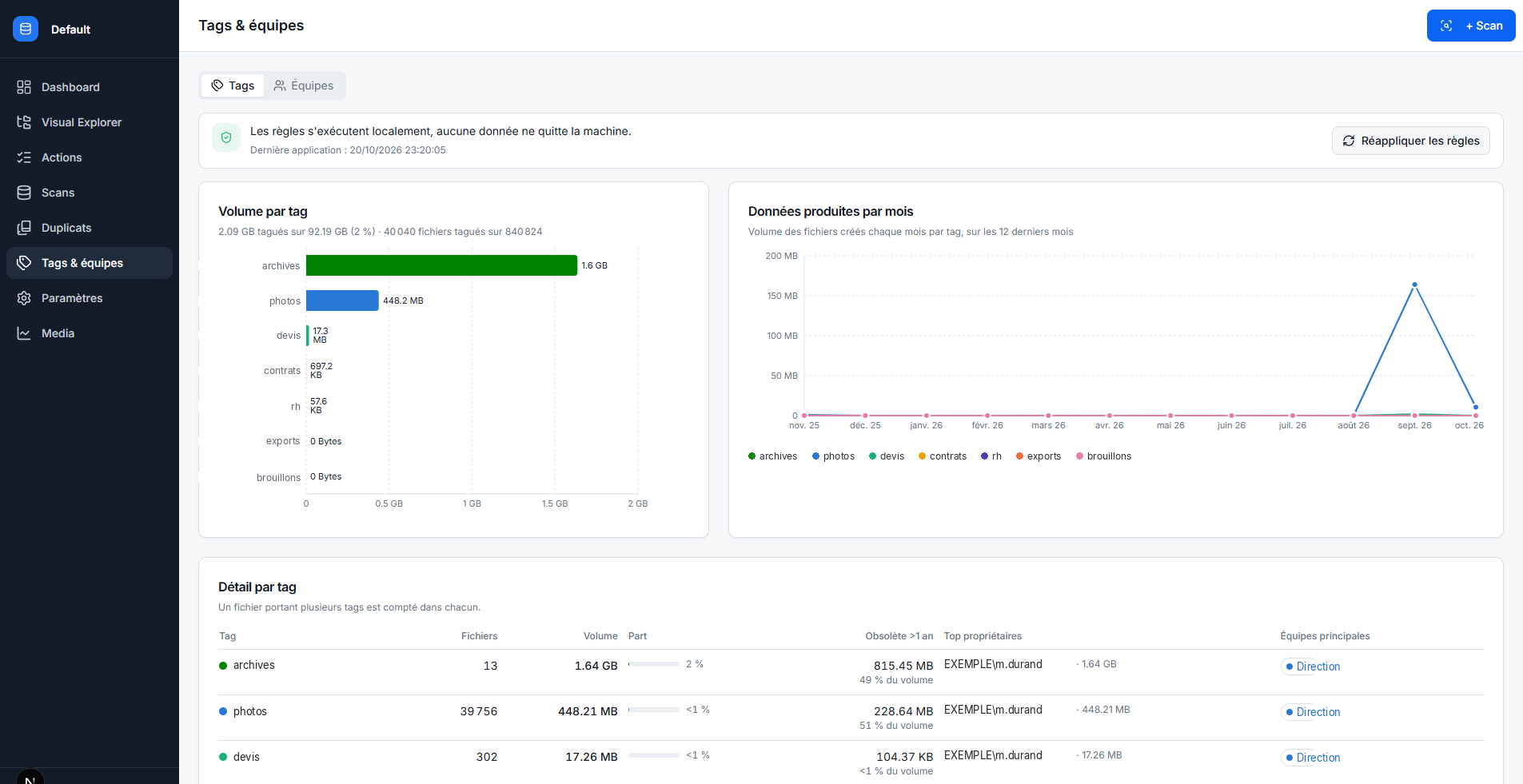
Task: Click the 815.45 MB obsolete value
Action: [x=903, y=666]
